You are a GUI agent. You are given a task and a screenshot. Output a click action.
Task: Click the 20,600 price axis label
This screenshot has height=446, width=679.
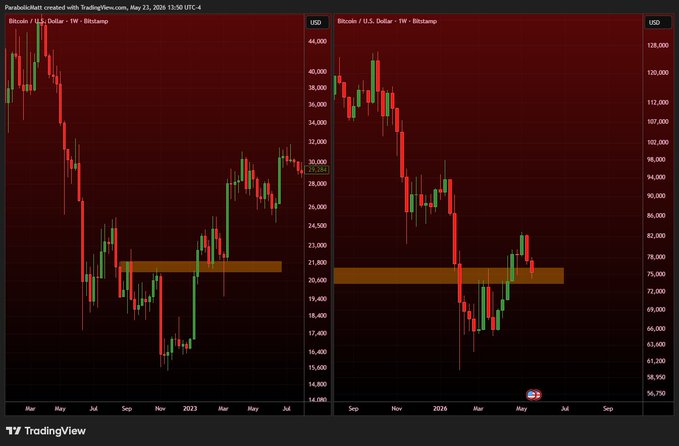click(x=317, y=281)
